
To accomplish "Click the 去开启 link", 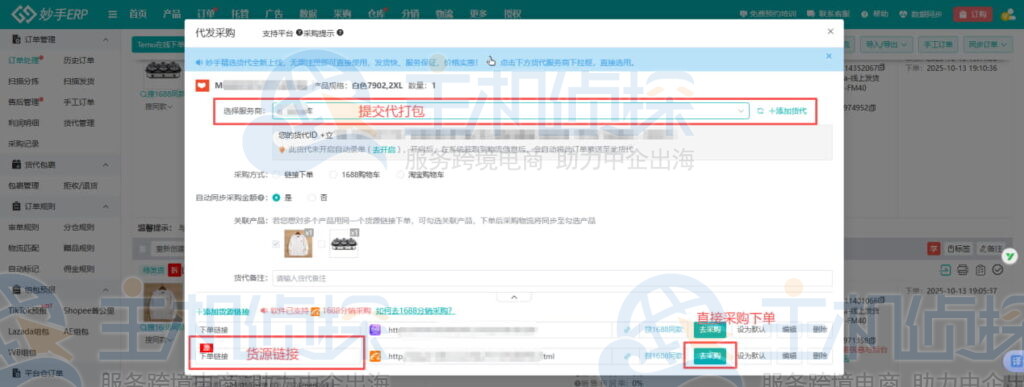I will point(383,149).
